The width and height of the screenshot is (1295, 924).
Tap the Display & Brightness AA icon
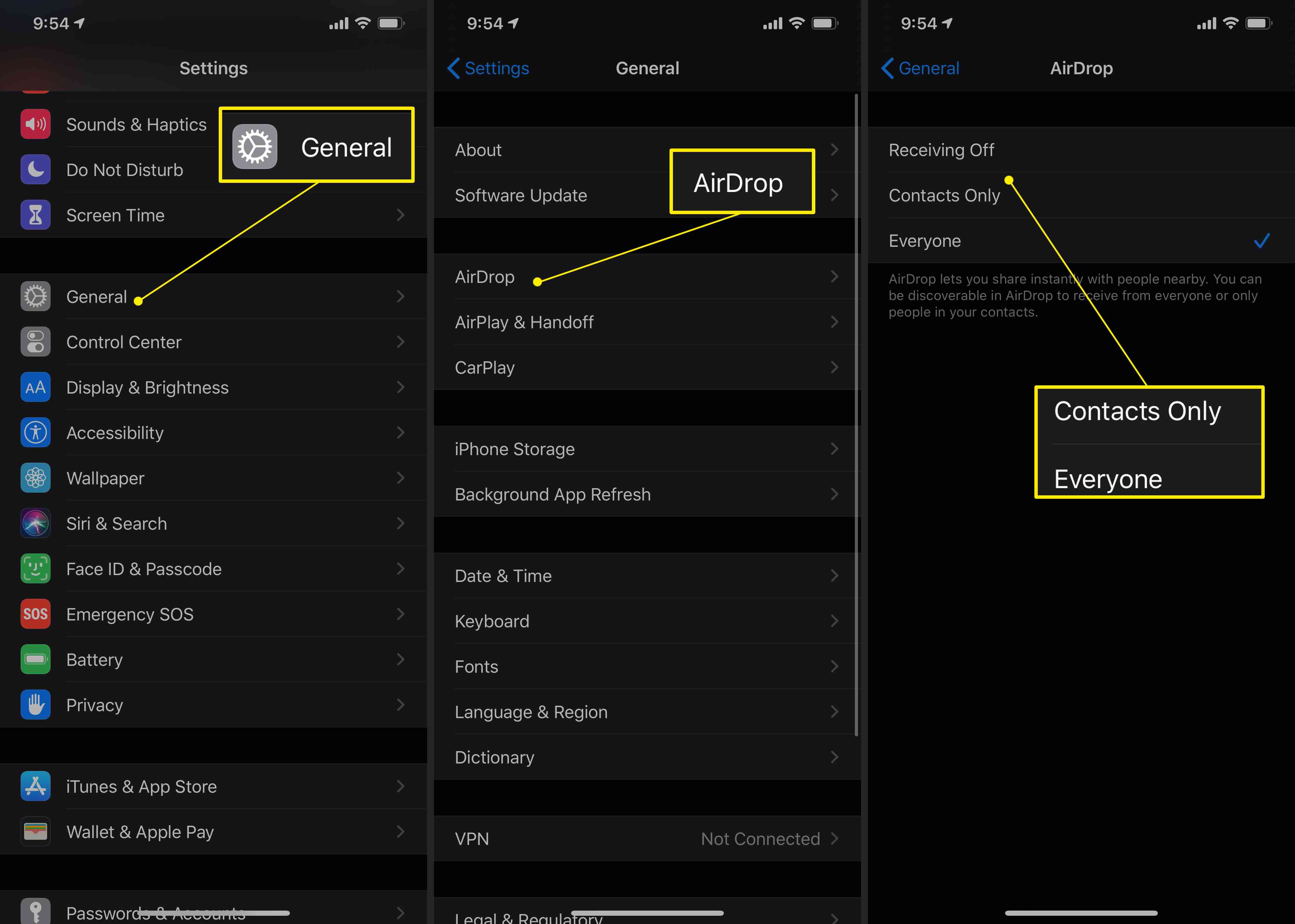tap(35, 387)
